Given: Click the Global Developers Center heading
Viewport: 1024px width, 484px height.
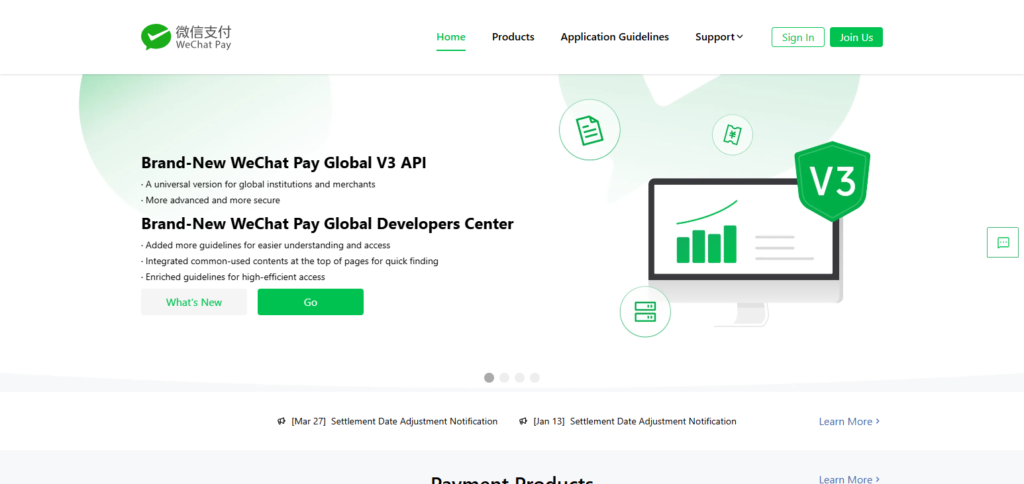Looking at the screenshot, I should click(327, 223).
